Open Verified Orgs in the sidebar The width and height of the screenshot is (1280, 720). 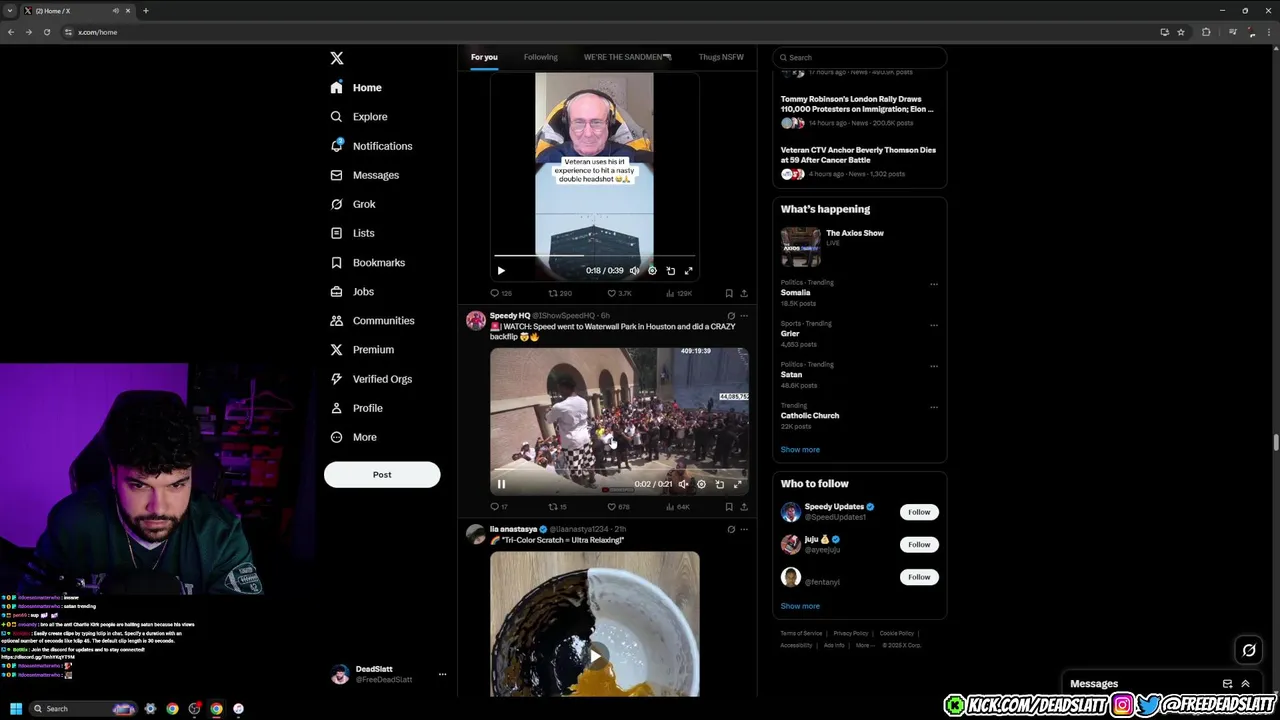371,379
